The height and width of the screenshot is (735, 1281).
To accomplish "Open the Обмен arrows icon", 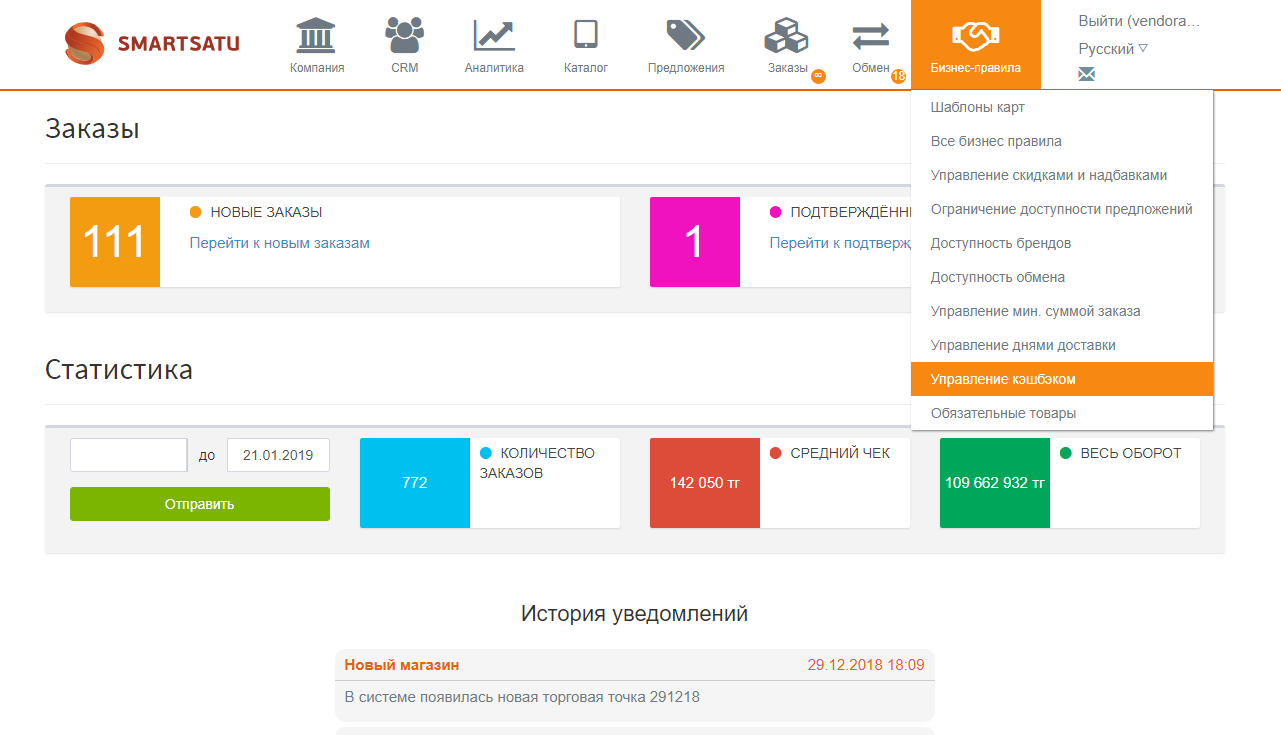I will coord(871,37).
